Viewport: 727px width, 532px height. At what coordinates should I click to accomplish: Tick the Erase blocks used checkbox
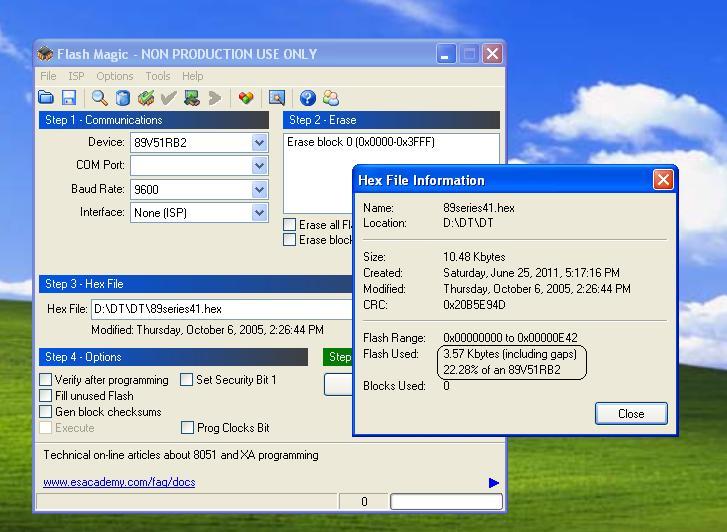(289, 240)
